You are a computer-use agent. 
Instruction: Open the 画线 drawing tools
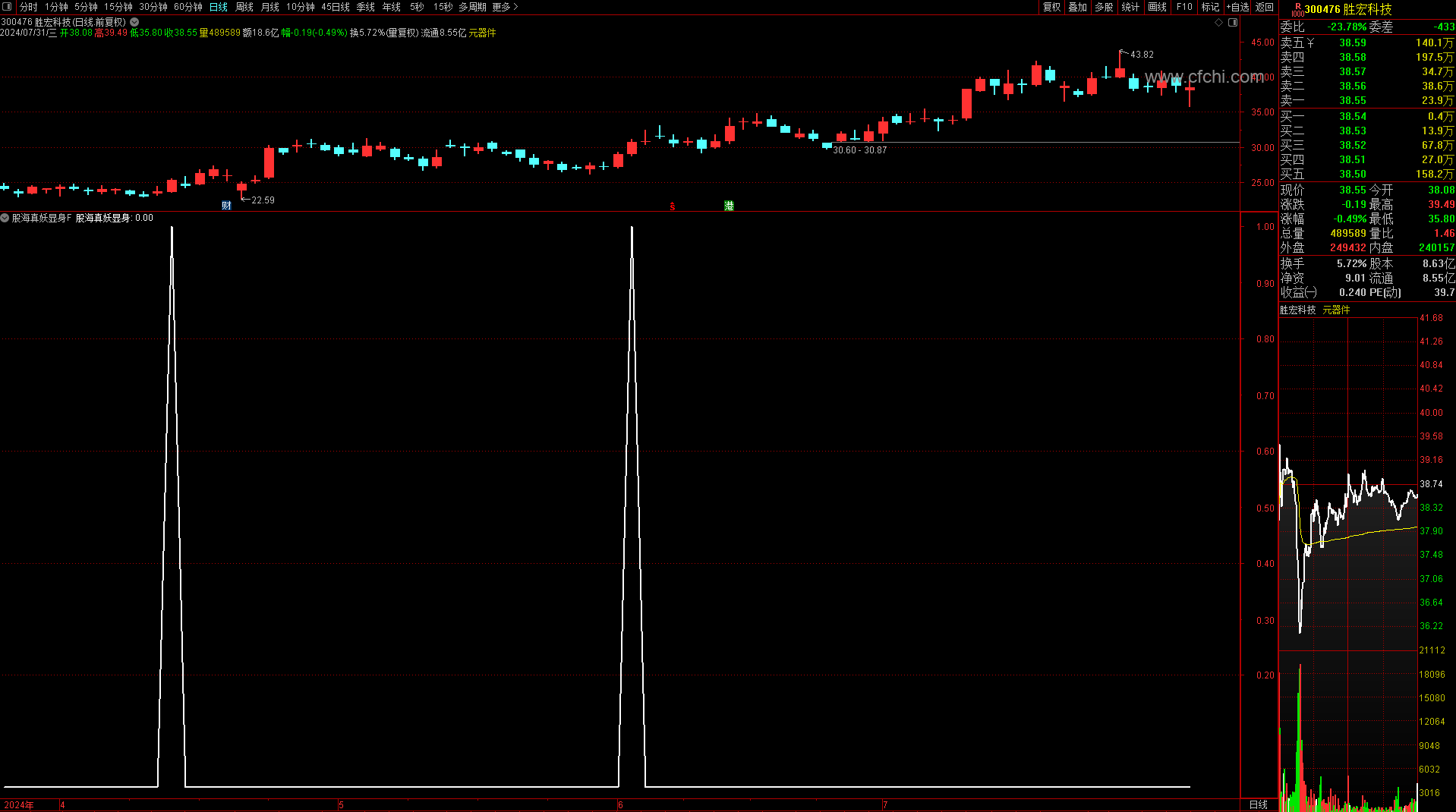click(x=1157, y=7)
